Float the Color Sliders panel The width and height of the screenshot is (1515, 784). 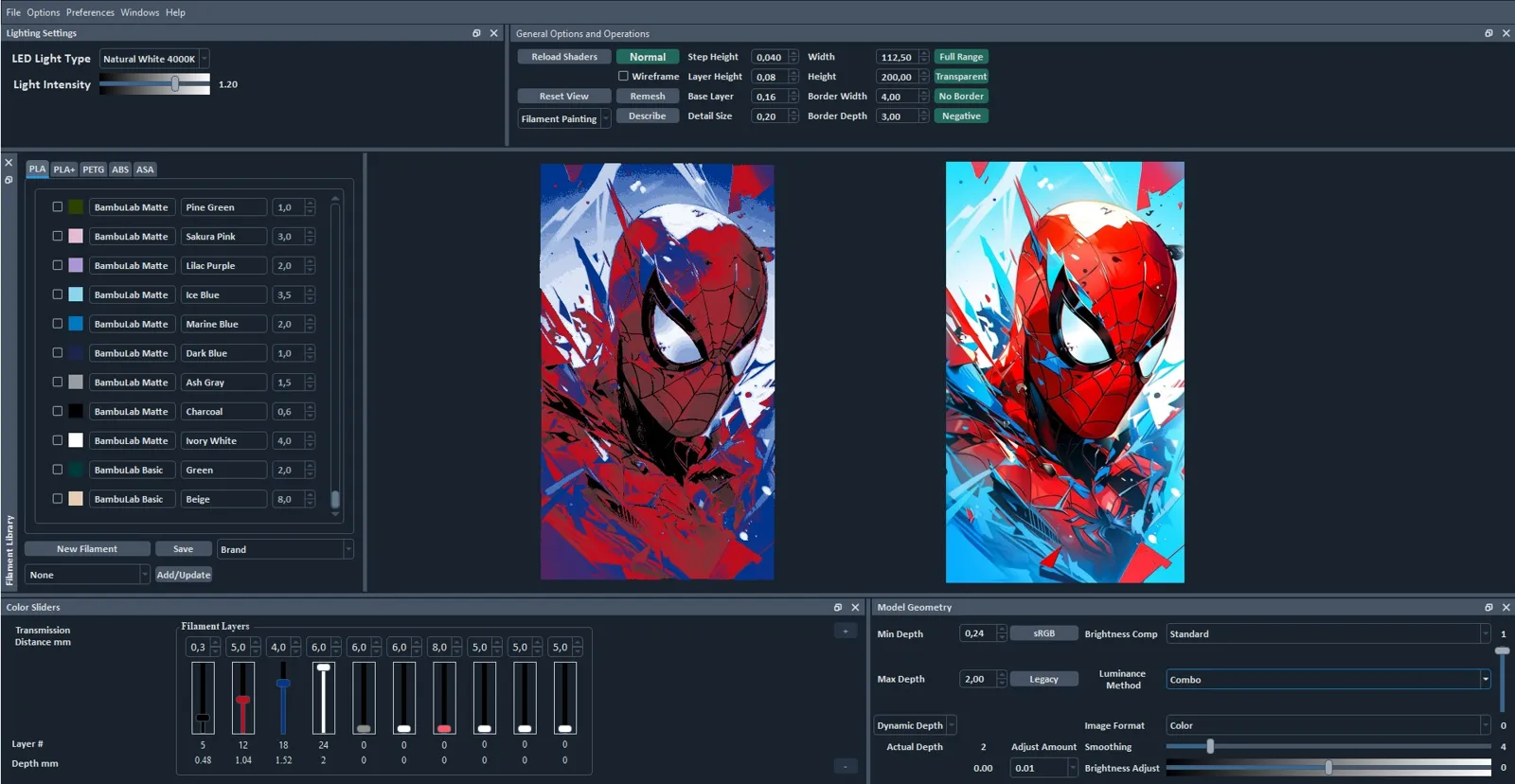pos(838,607)
